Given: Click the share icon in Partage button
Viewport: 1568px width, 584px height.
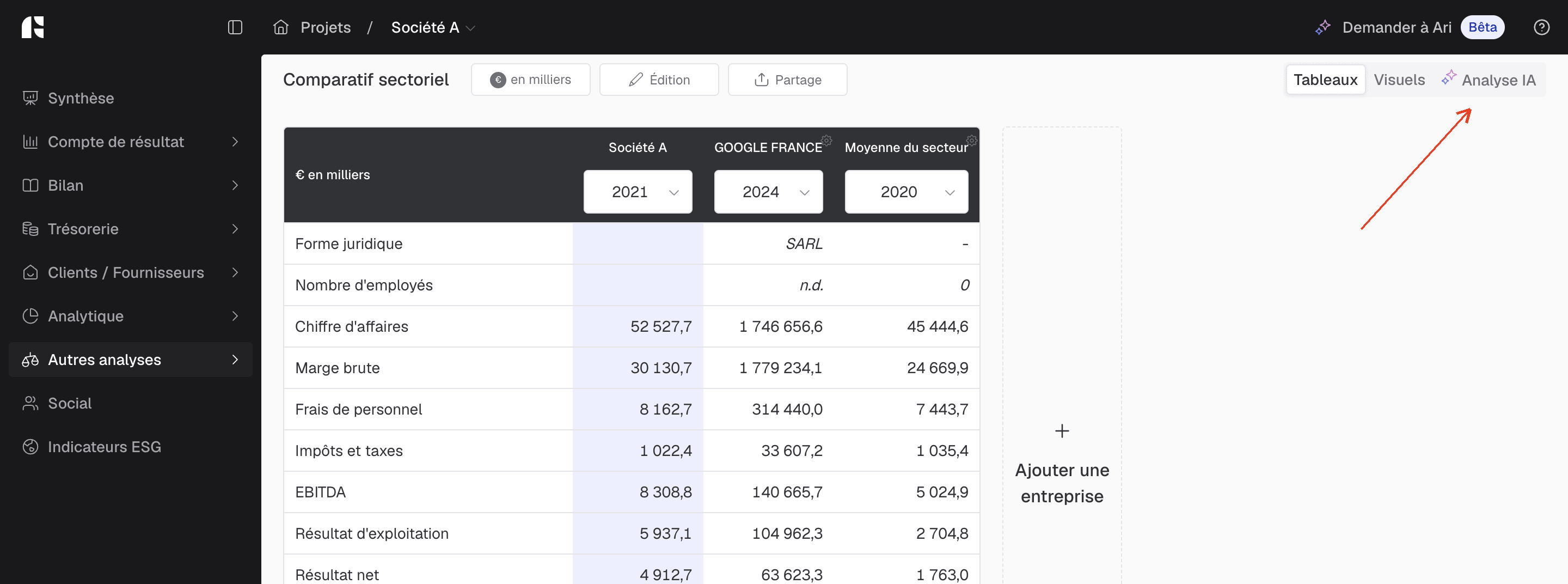Looking at the screenshot, I should point(762,80).
